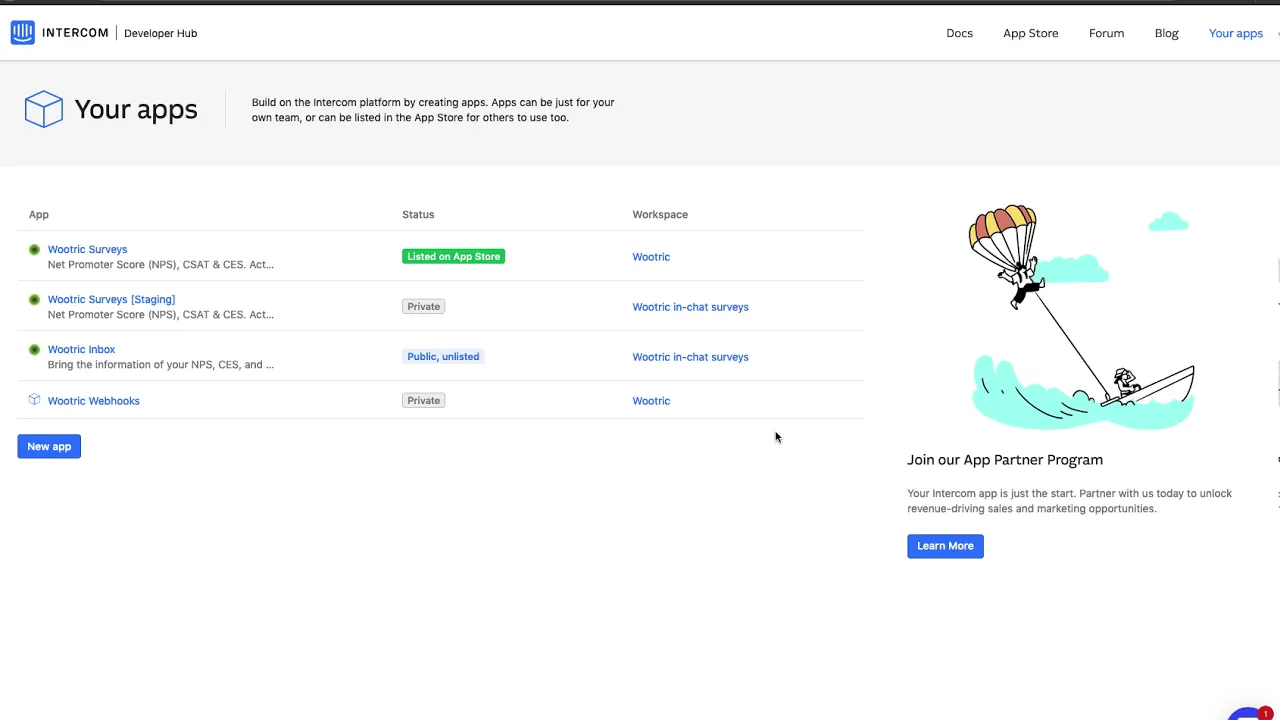Click the green icon beside Wootric Inbox

[x=34, y=349]
